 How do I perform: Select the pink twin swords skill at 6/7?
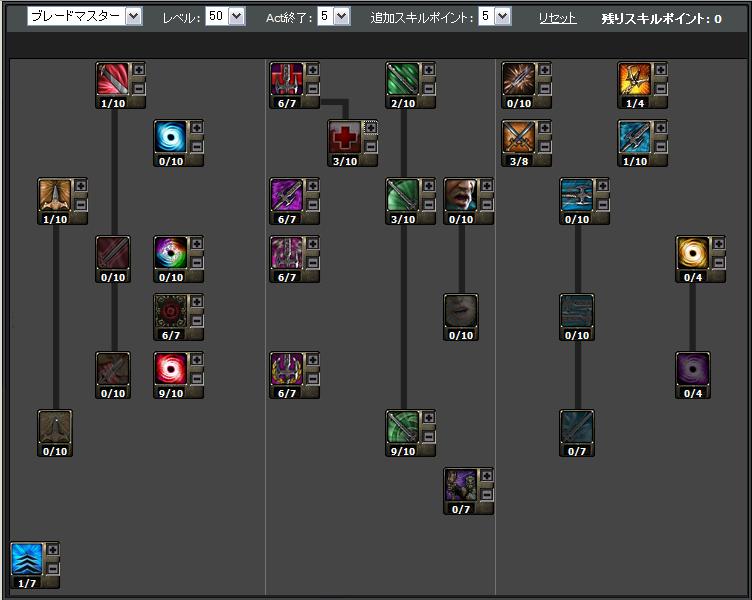[287, 253]
